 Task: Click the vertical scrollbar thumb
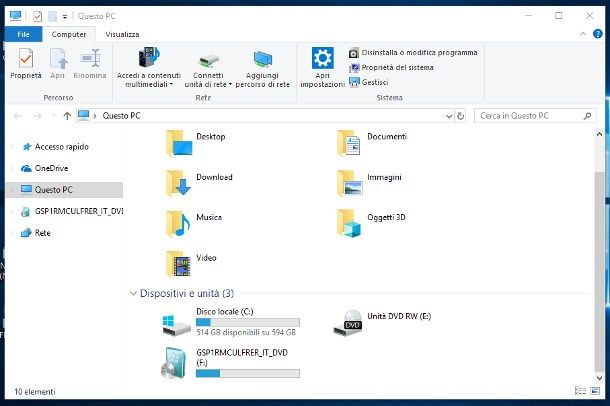599,271
